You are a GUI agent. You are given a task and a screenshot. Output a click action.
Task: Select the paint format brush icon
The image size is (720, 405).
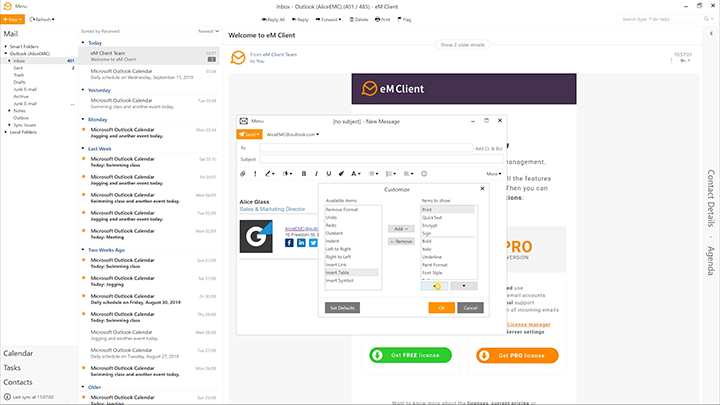(x=341, y=174)
